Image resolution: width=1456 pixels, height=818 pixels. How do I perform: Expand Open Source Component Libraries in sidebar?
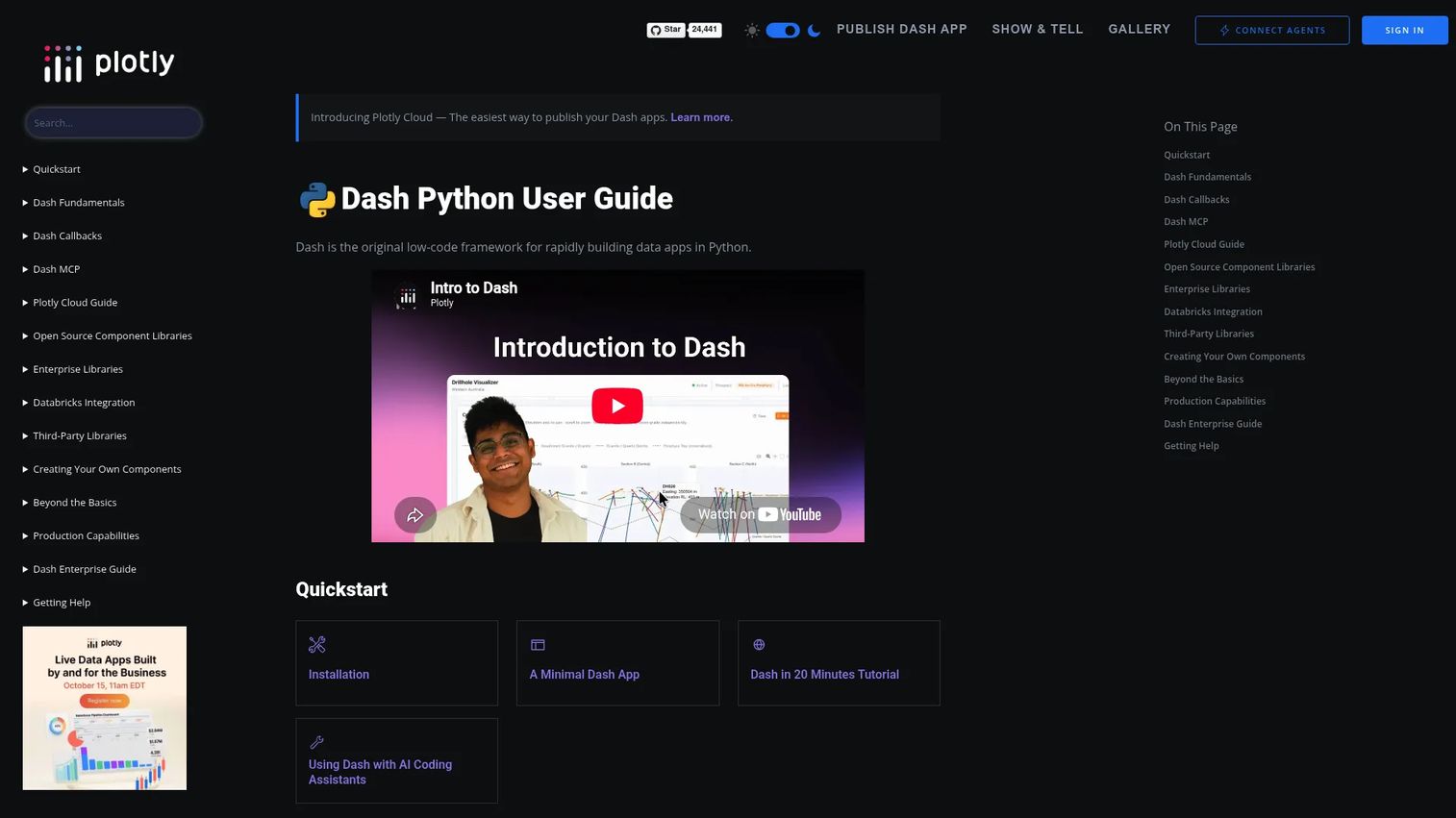coord(107,336)
